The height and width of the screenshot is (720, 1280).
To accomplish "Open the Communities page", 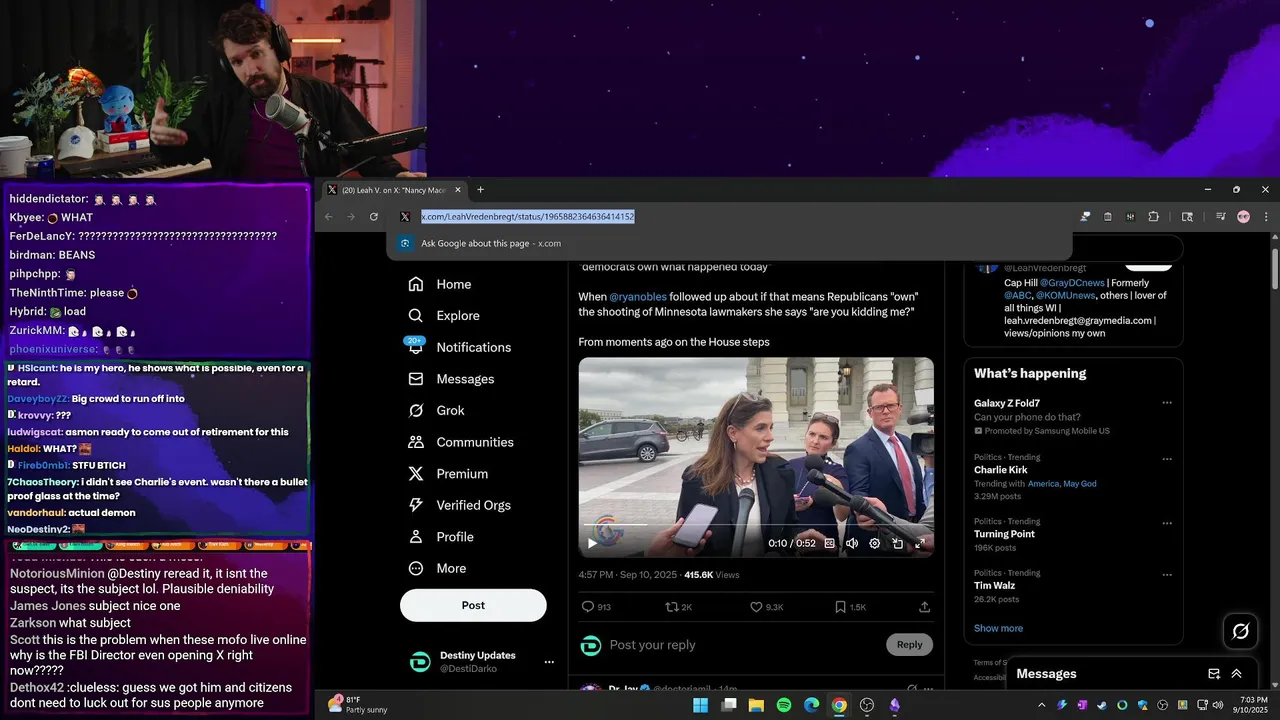I will (x=461, y=442).
